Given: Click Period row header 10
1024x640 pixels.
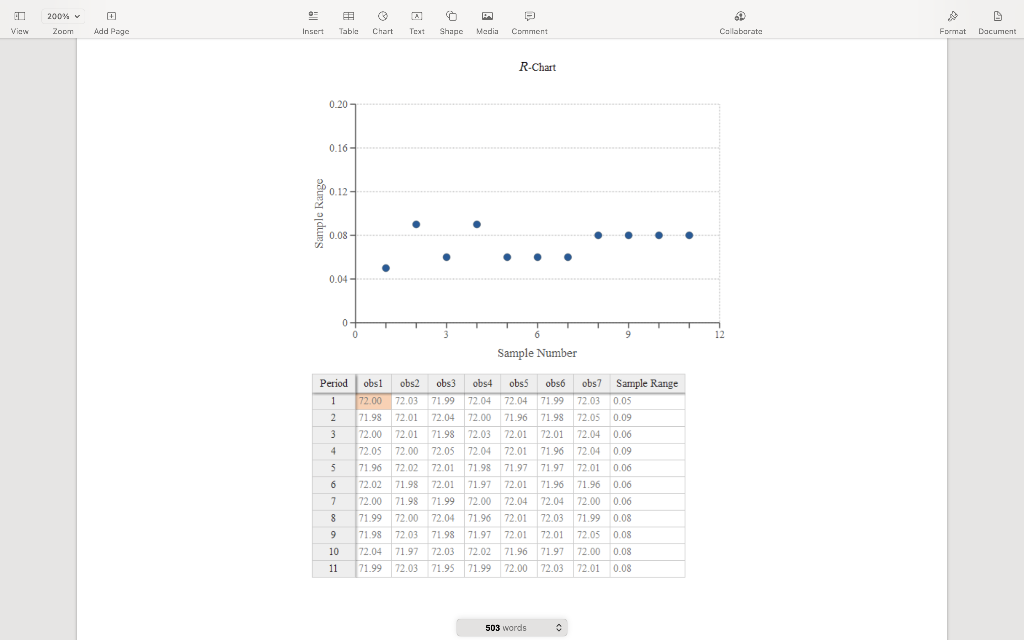Looking at the screenshot, I should [334, 552].
